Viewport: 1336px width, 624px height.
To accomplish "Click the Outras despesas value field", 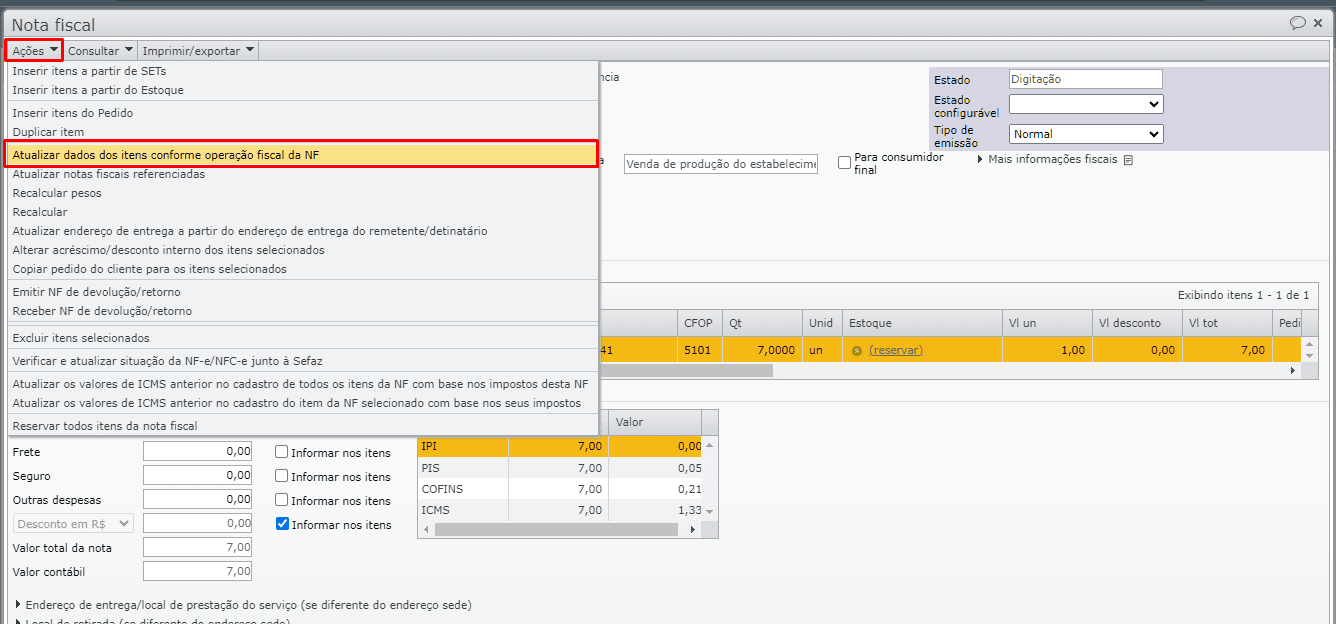I will click(198, 499).
